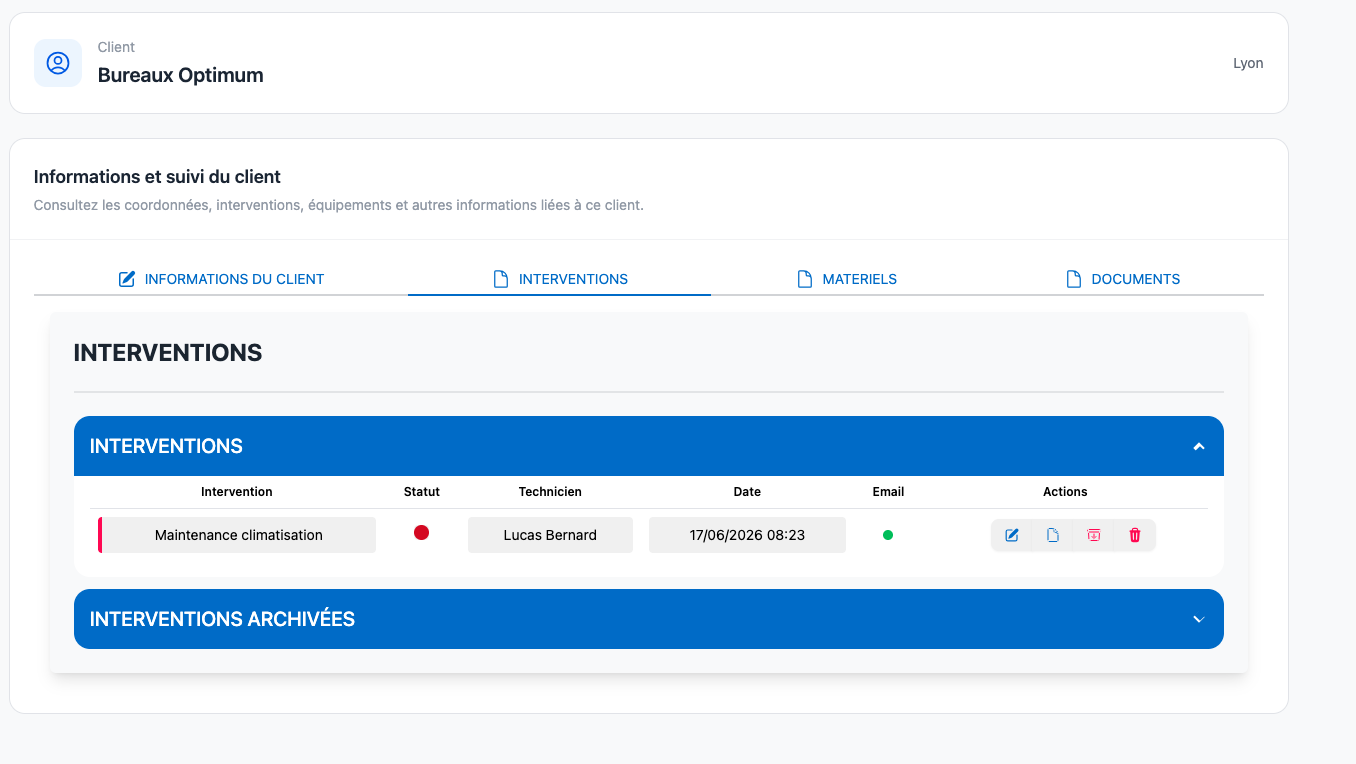Open the Informations du client tab

click(221, 279)
